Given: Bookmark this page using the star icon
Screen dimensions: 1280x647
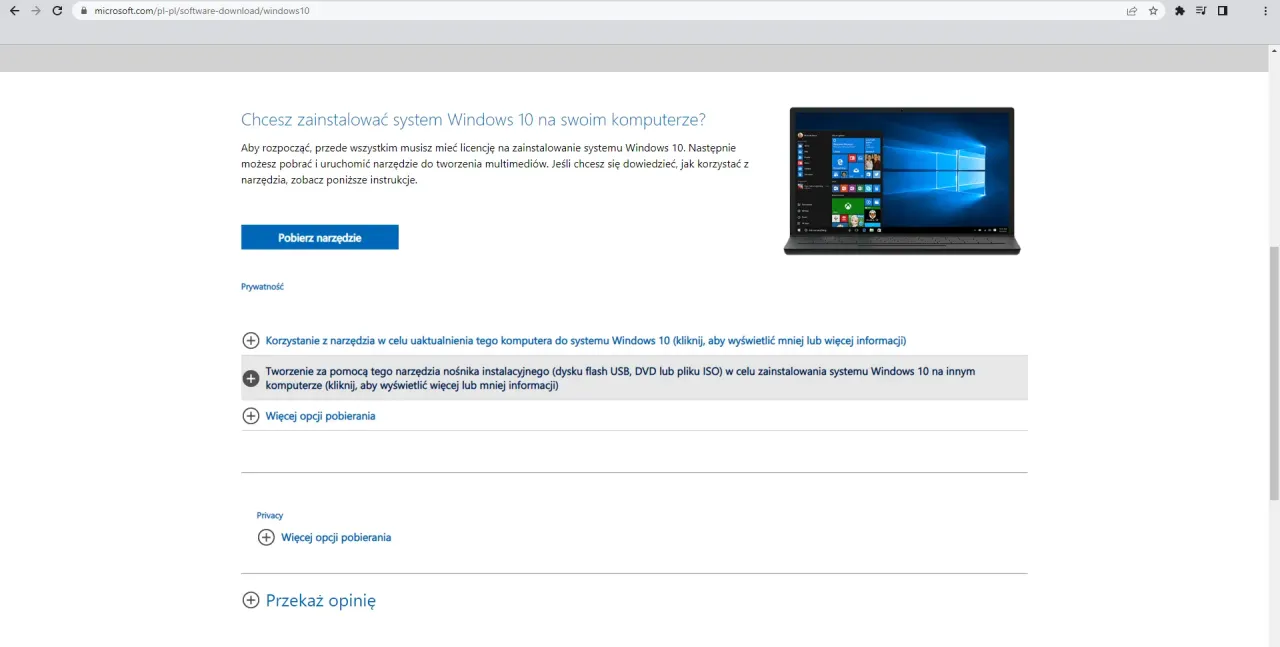Looking at the screenshot, I should pyautogui.click(x=1153, y=10).
